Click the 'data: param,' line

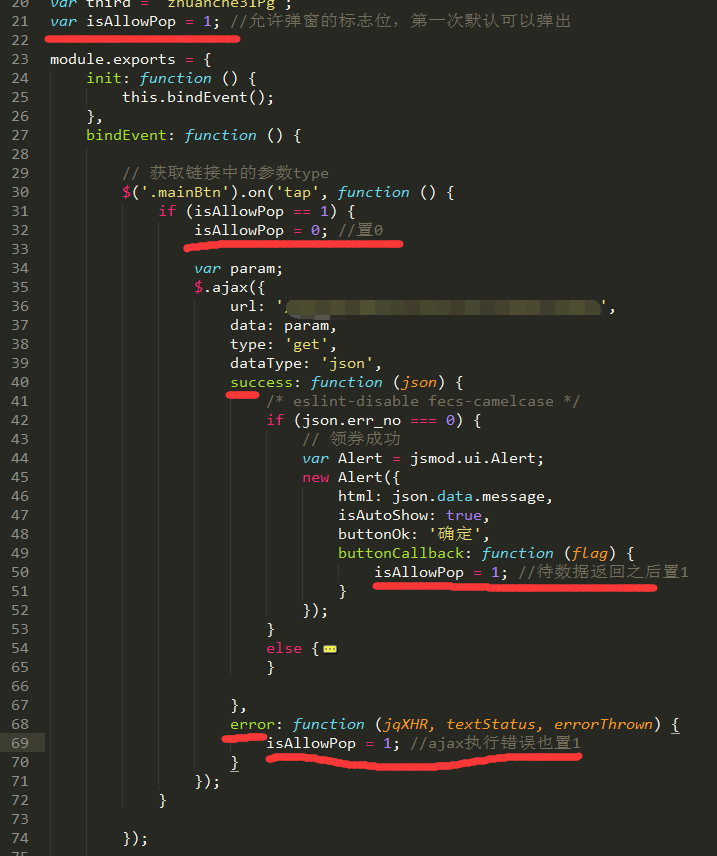[x=283, y=325]
